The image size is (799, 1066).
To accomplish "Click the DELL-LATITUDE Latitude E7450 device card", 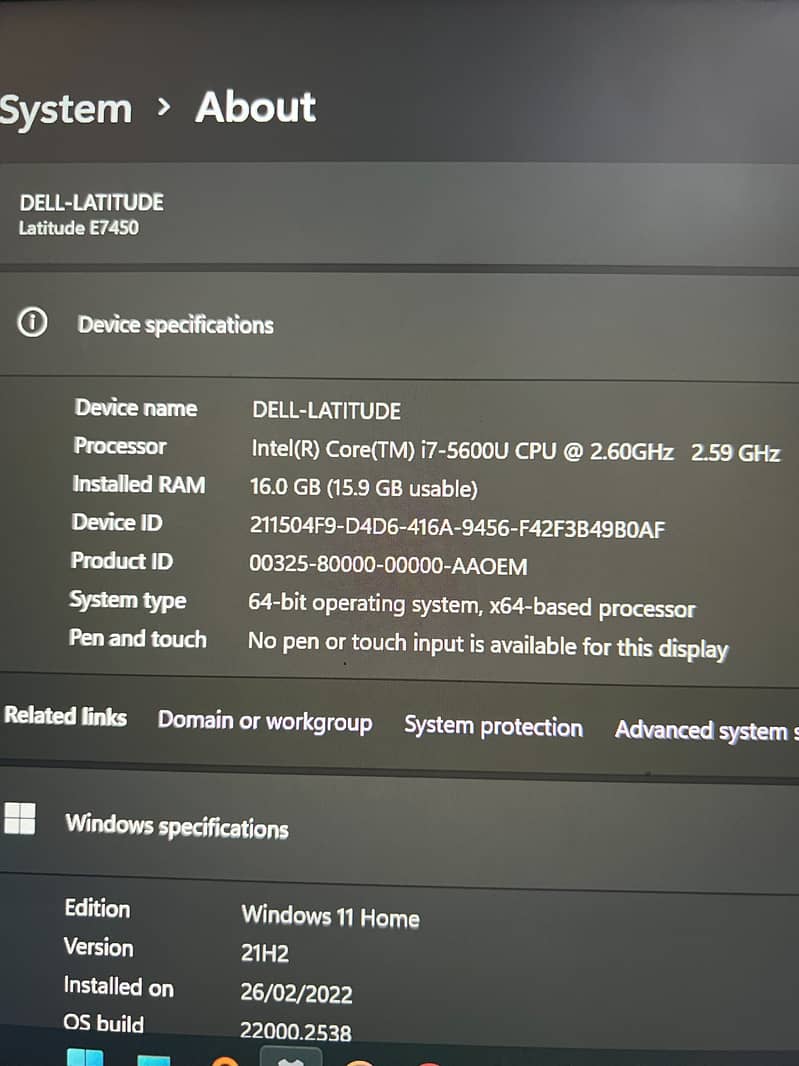I will coord(399,213).
